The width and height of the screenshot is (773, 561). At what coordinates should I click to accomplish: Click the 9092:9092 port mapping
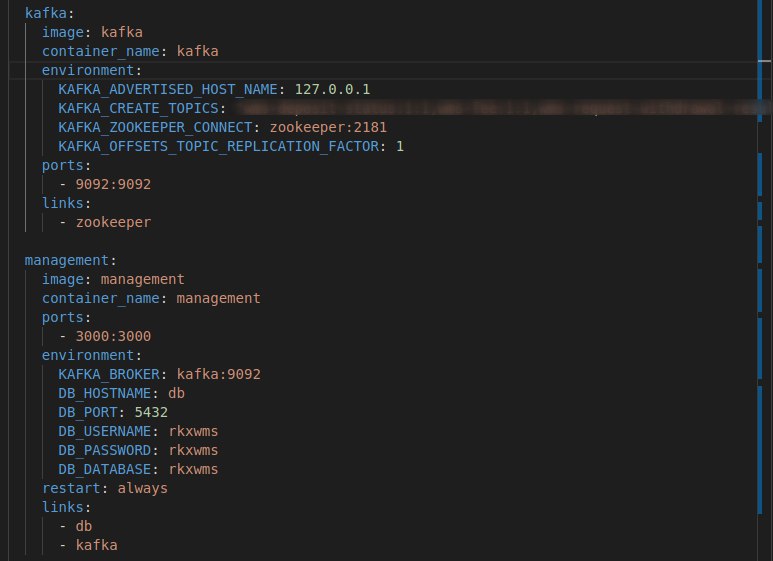coord(113,184)
